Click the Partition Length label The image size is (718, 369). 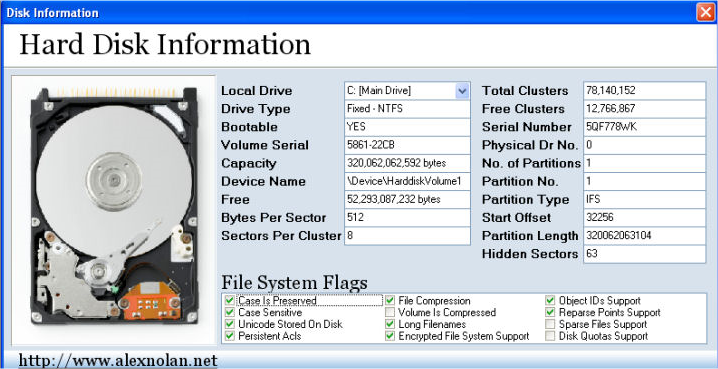[530, 236]
